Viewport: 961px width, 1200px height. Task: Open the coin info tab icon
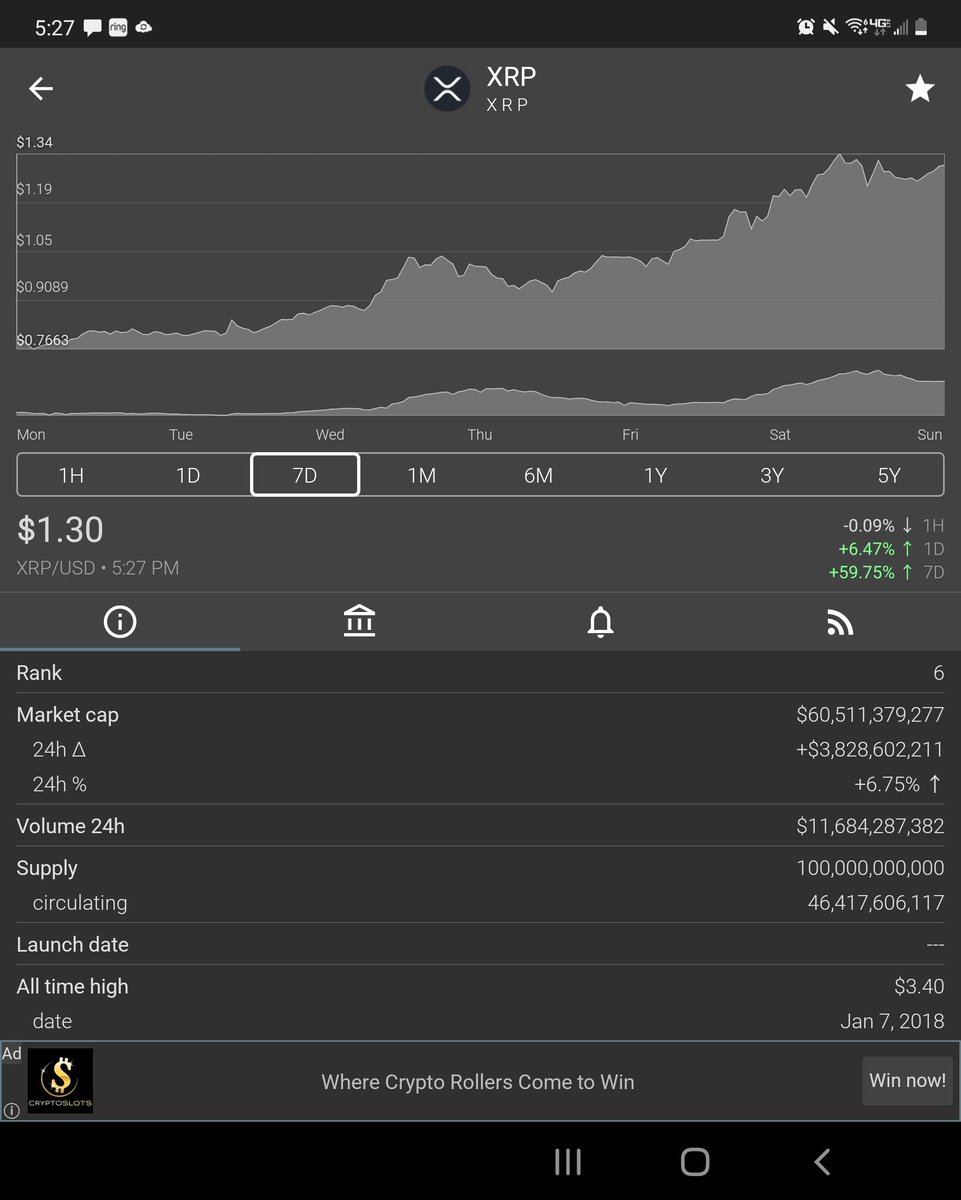pos(120,621)
